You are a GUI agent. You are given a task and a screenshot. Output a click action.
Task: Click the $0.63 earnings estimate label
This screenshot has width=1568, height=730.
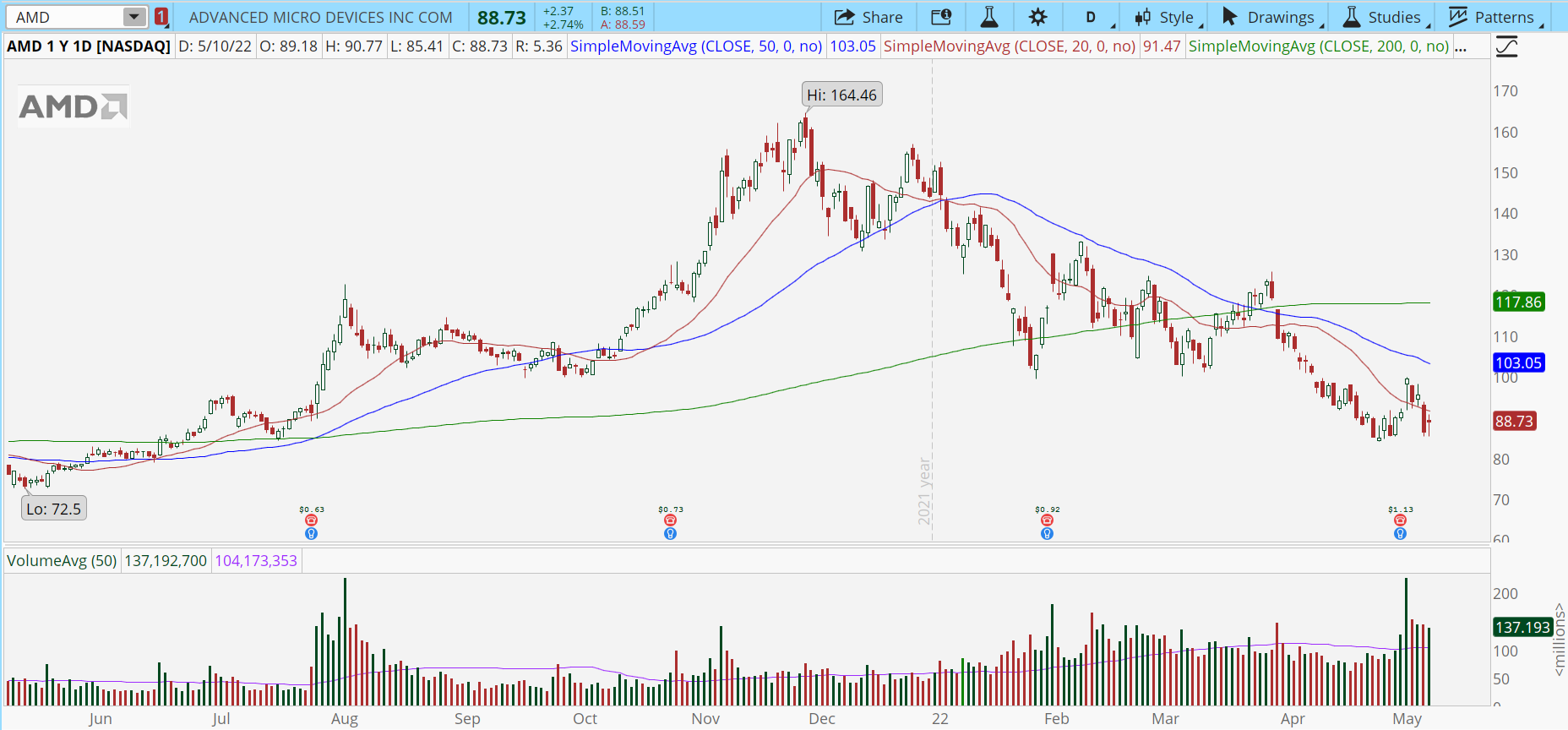tap(312, 509)
